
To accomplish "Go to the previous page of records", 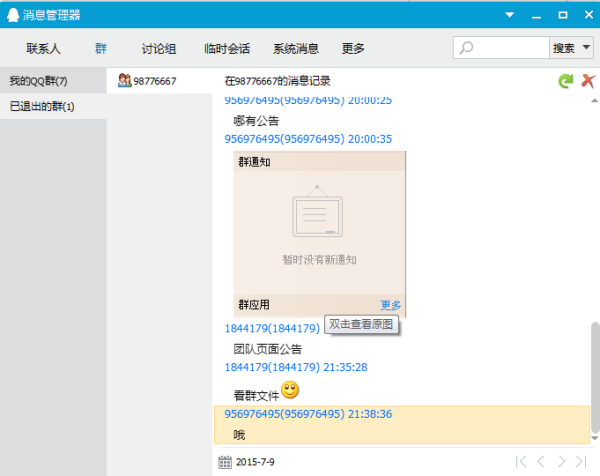I will pos(541,461).
